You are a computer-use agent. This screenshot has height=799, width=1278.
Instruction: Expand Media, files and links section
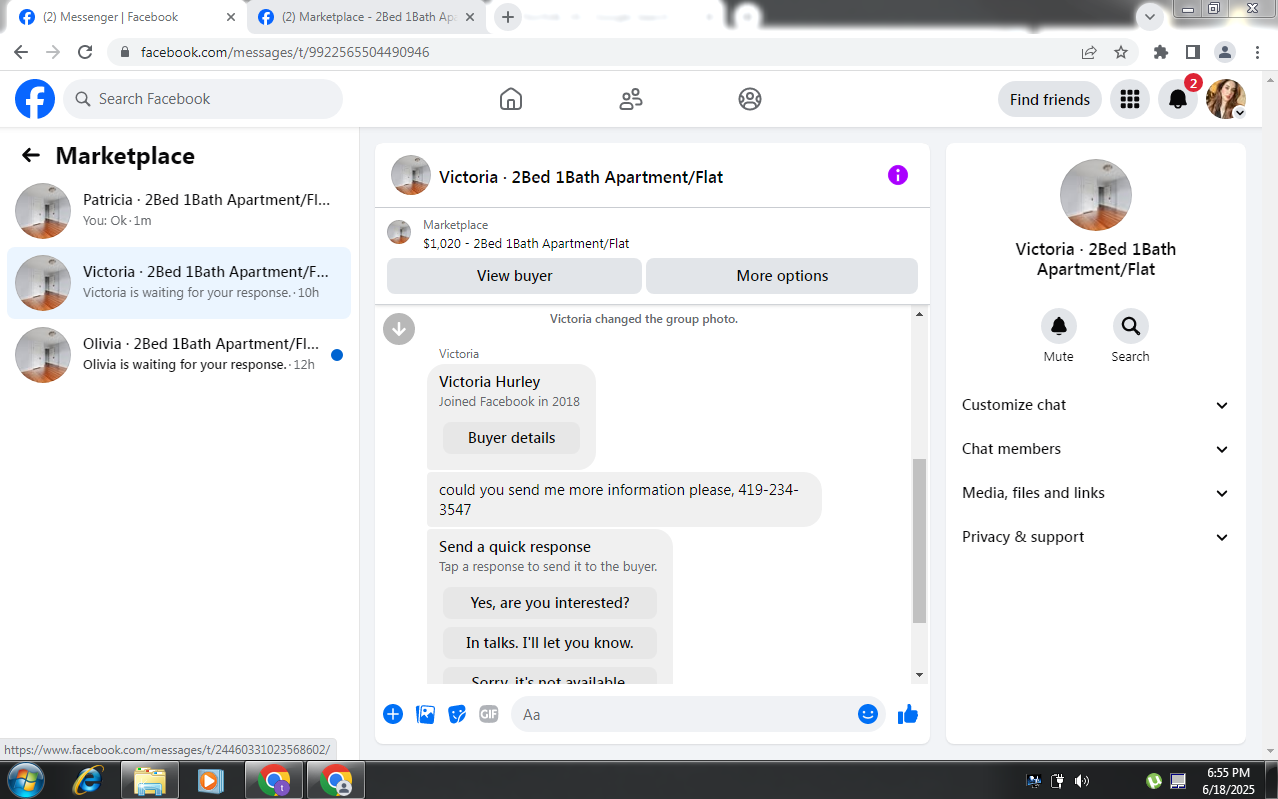1096,493
